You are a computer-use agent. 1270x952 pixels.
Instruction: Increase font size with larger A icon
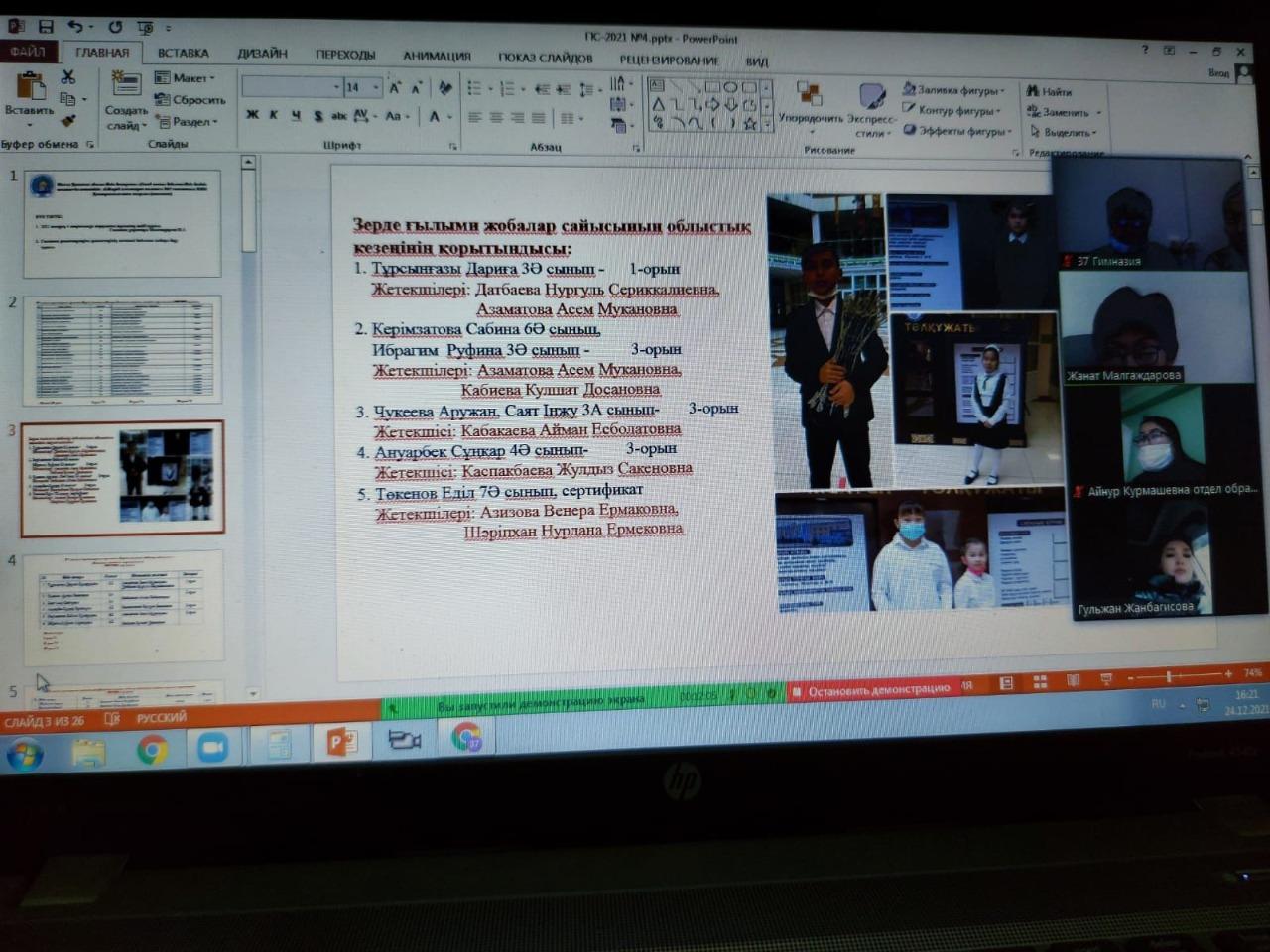(x=395, y=88)
